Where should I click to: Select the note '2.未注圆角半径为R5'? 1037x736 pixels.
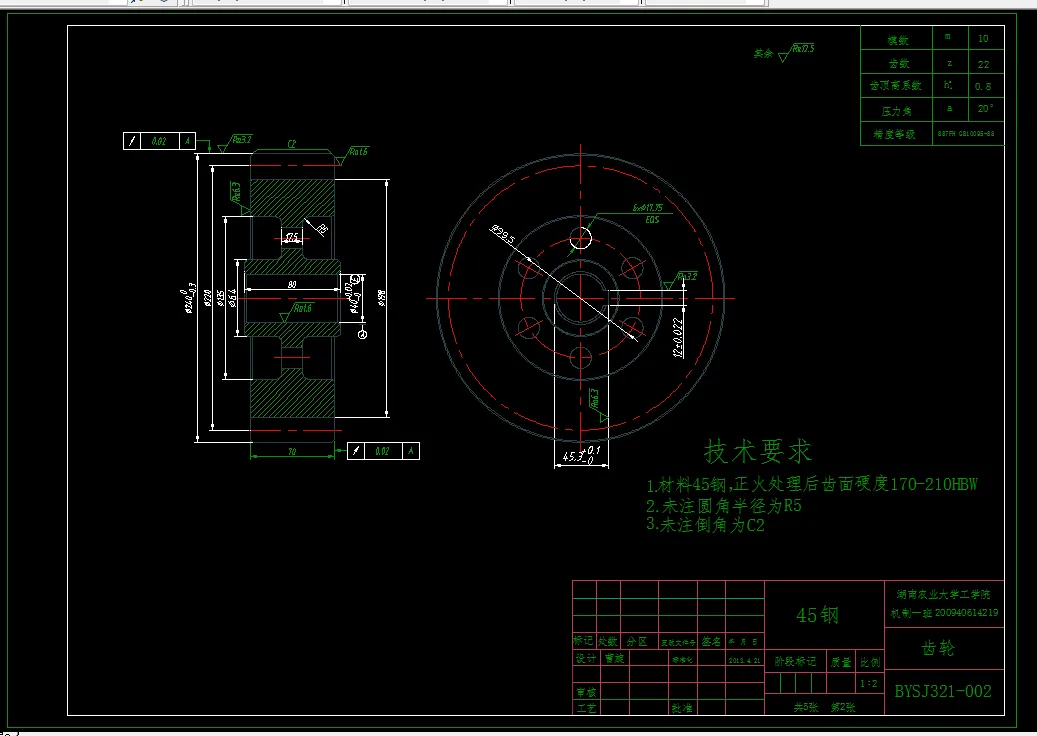(724, 506)
